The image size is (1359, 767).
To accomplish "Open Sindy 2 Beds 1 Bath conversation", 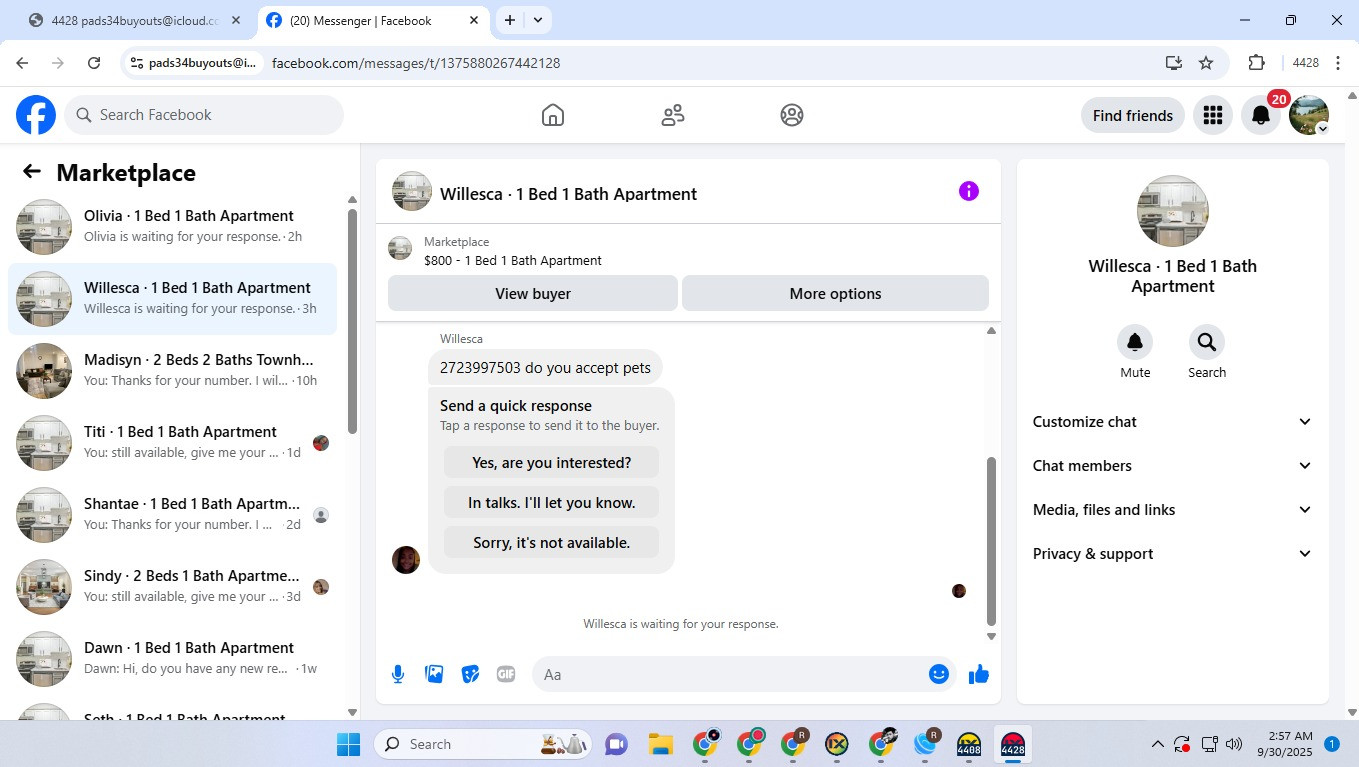I will [172, 587].
